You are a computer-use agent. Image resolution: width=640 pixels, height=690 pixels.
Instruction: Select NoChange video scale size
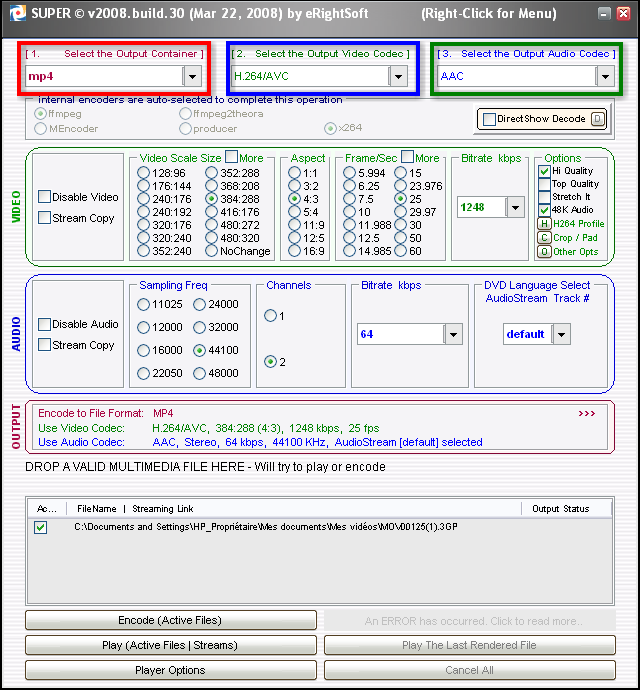[x=211, y=251]
